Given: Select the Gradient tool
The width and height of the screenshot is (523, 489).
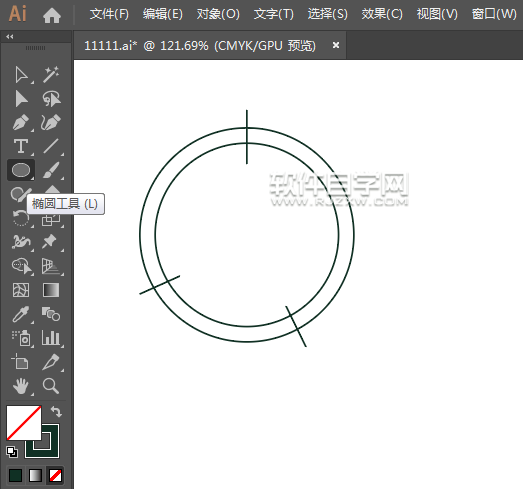Looking at the screenshot, I should [x=51, y=290].
